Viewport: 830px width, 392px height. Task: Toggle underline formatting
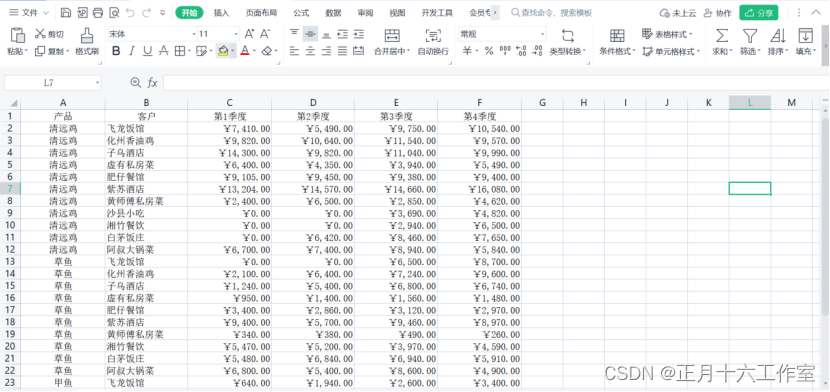148,51
